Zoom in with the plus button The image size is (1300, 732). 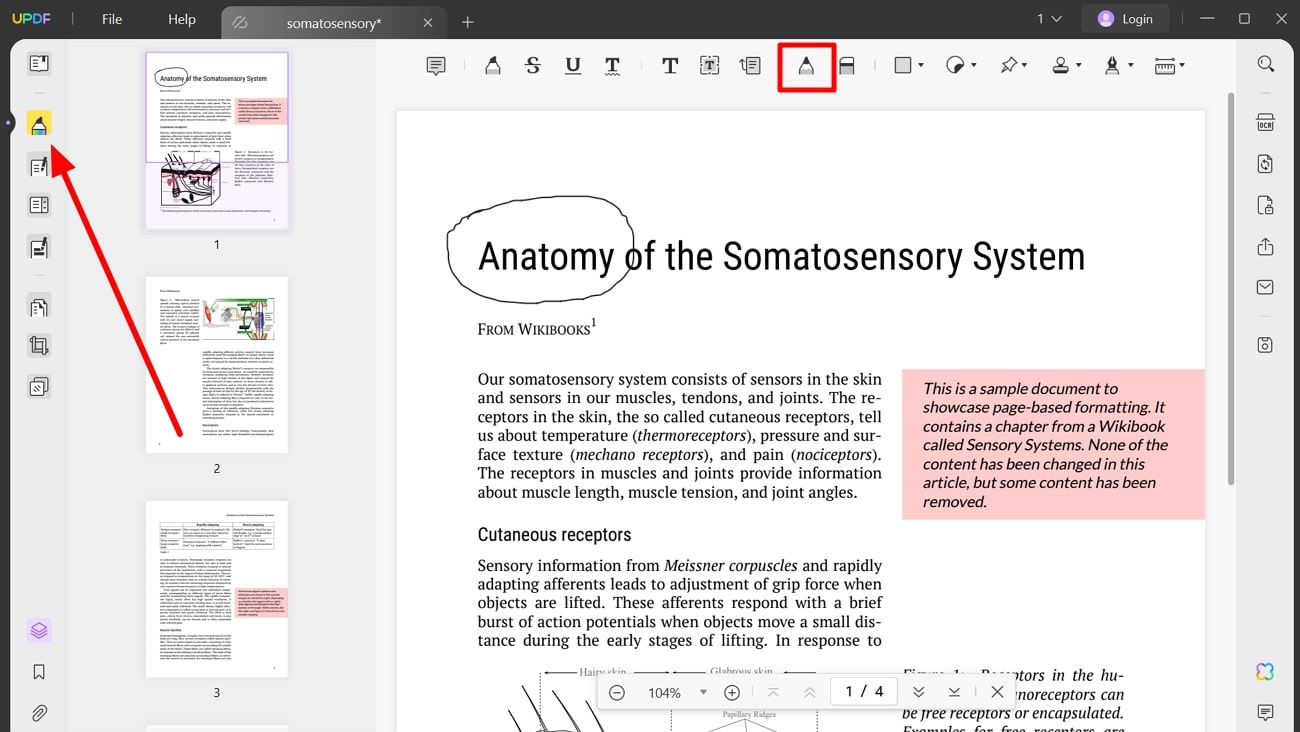[732, 692]
